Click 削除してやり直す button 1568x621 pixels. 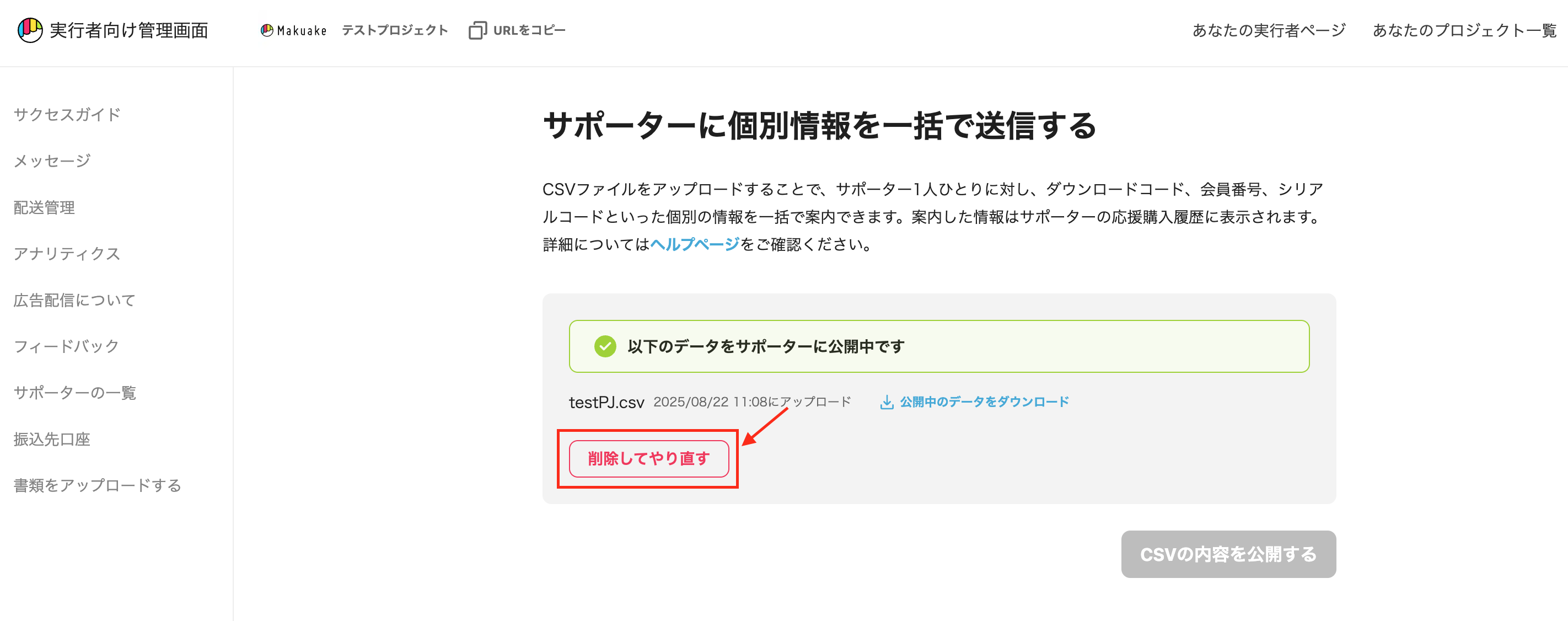(x=648, y=458)
